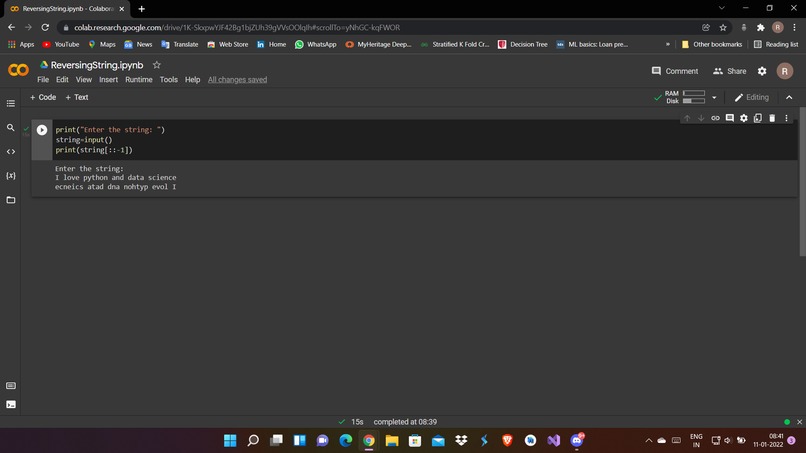This screenshot has height=453, width=806.
Task: Open Variables inspector {x} icon
Action: 11,176
